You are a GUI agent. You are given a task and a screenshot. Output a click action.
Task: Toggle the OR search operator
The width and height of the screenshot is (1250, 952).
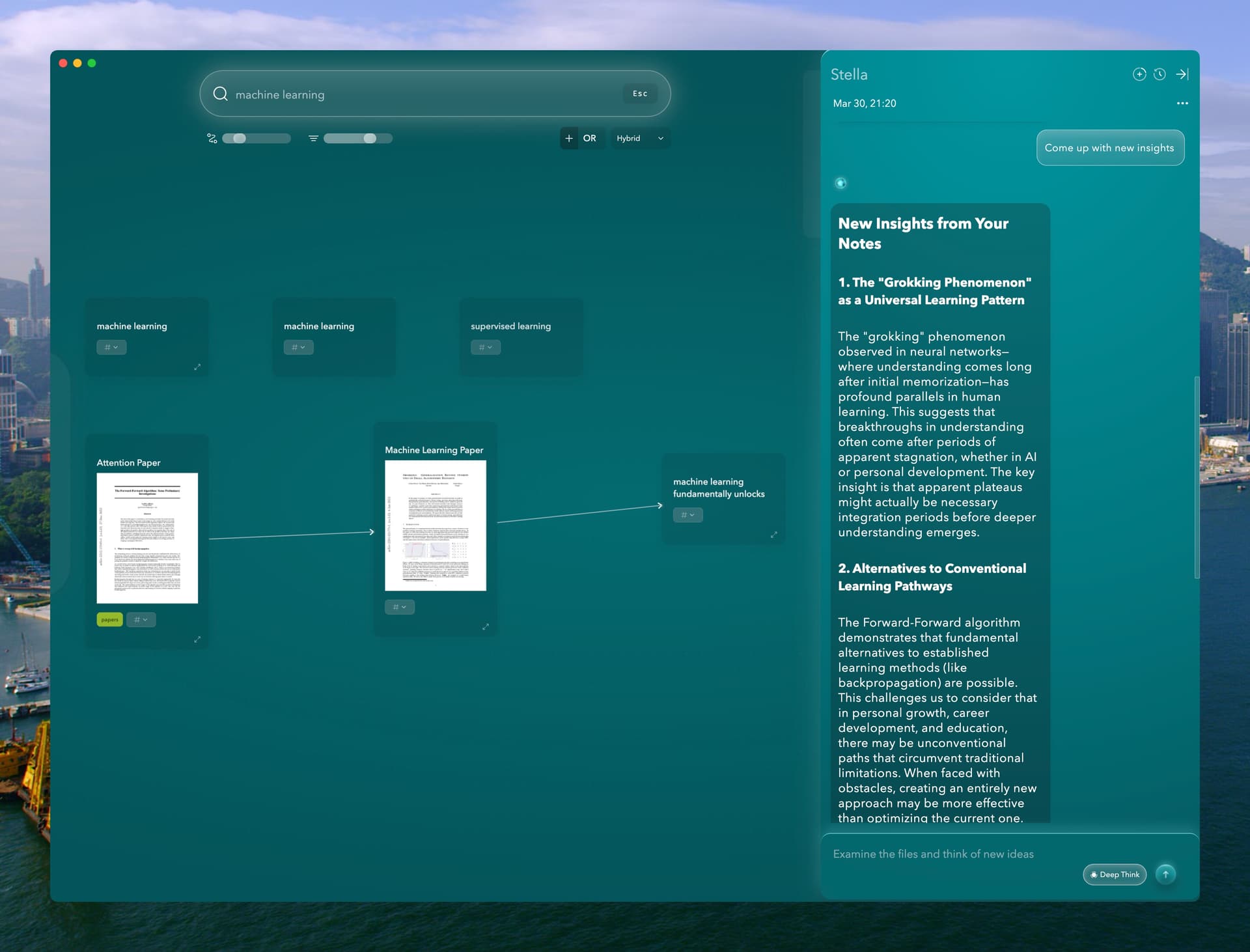point(590,138)
